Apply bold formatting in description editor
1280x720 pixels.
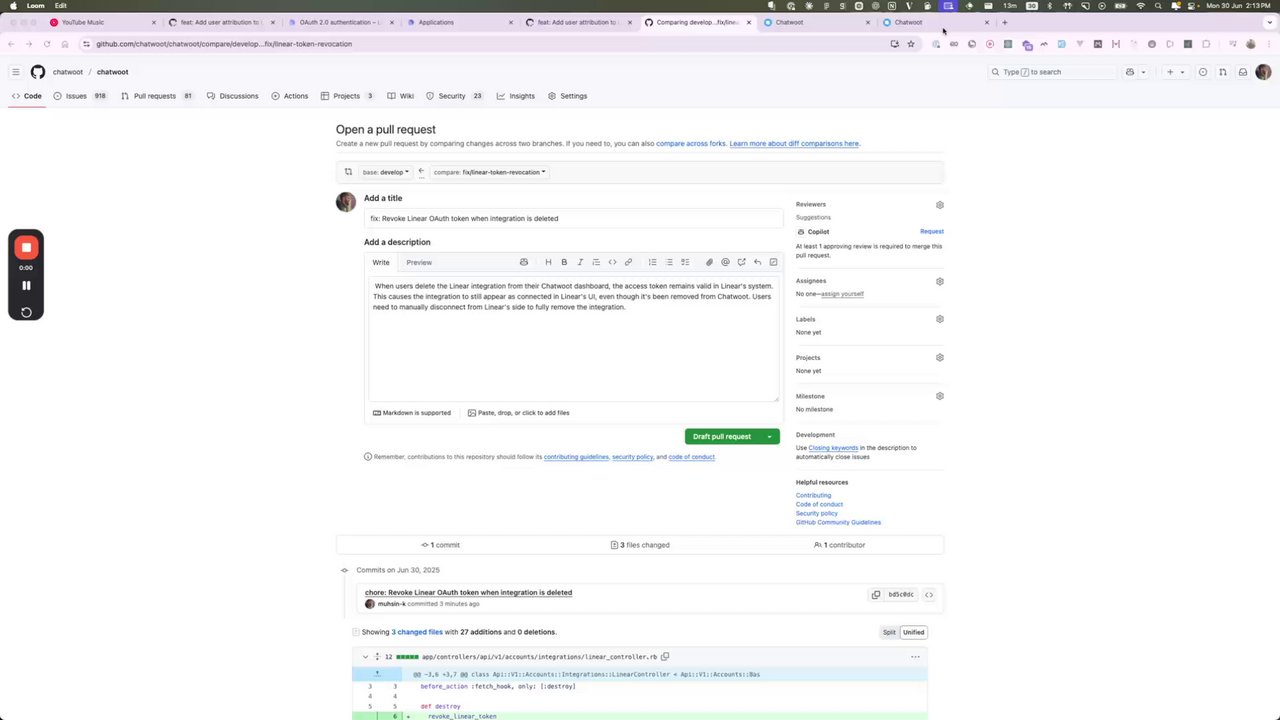click(564, 262)
